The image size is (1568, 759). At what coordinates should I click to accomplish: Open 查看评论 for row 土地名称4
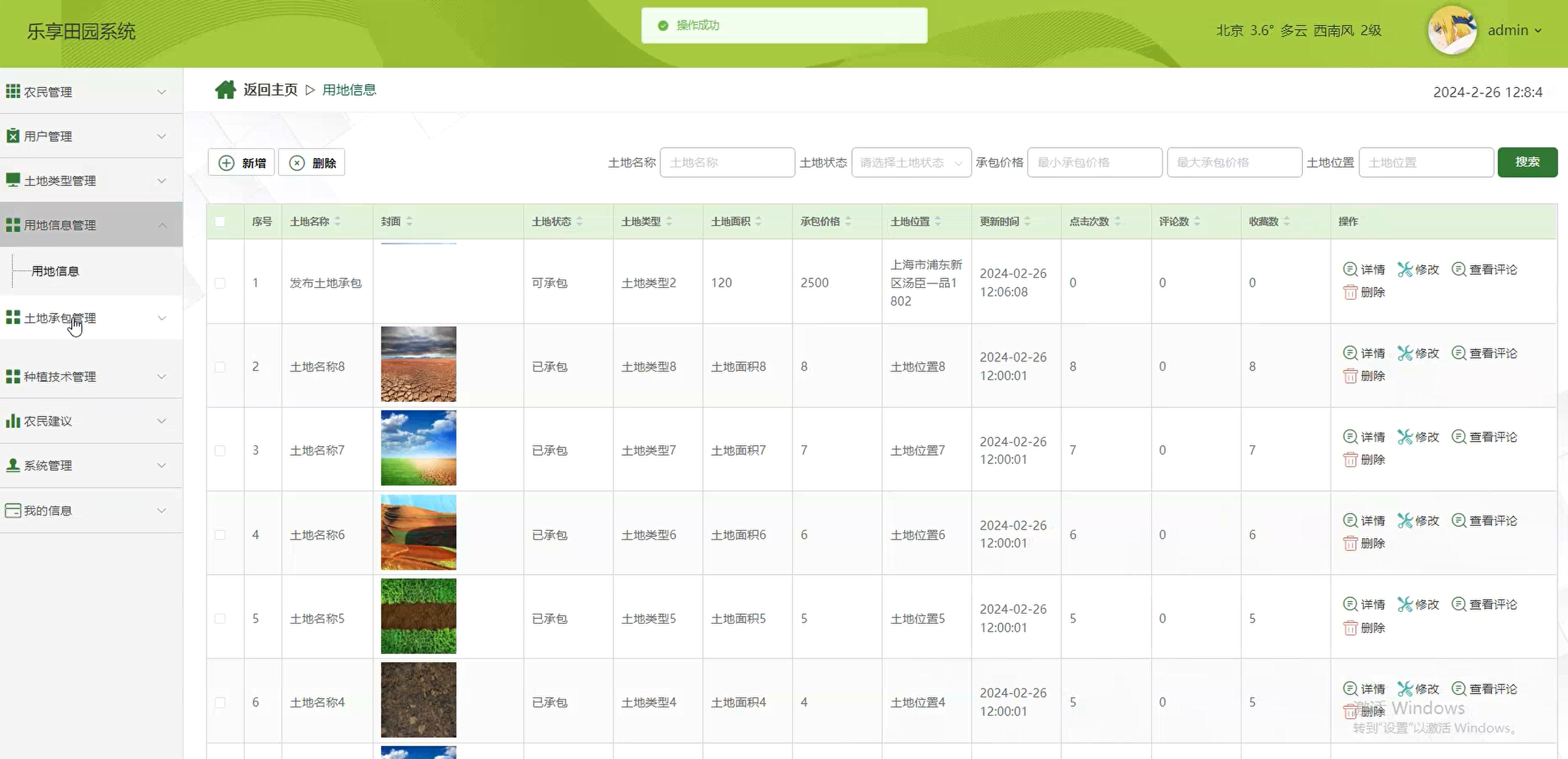pos(1485,688)
